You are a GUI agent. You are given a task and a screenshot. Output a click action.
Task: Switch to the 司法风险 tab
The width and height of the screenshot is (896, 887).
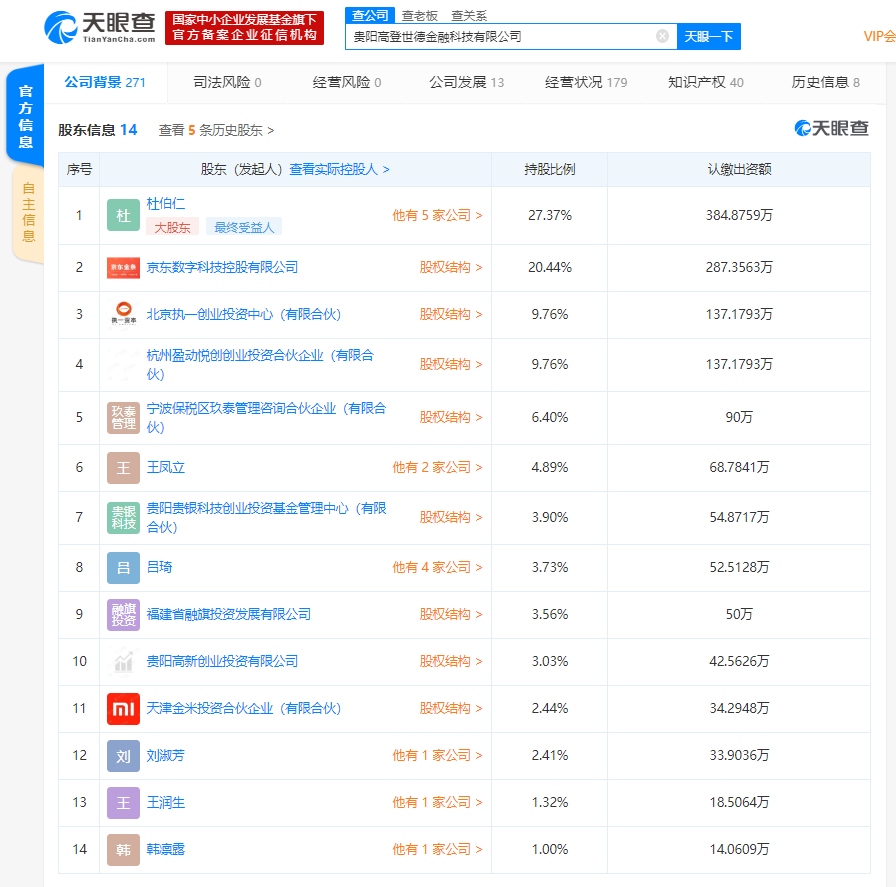[x=227, y=82]
